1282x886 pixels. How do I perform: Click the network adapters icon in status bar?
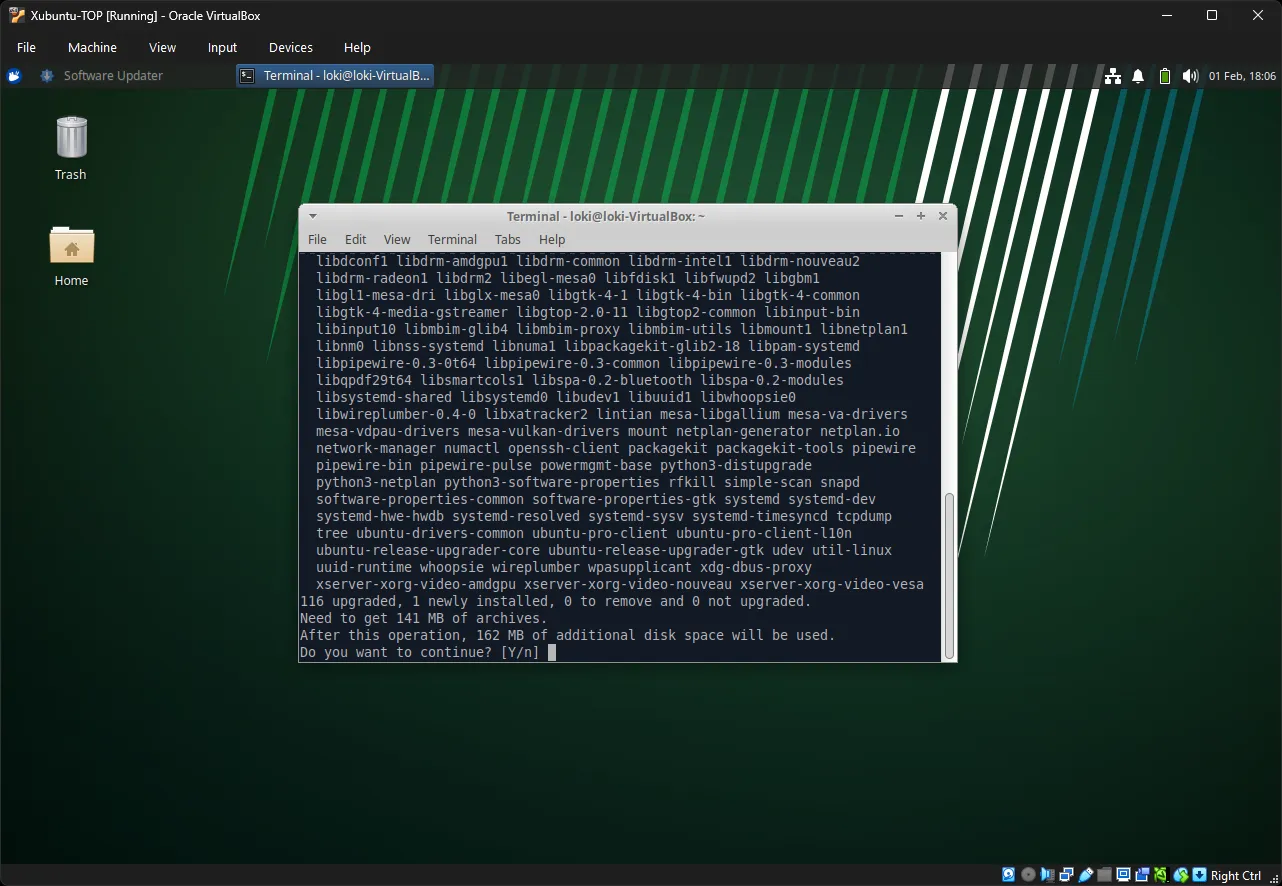[1066, 874]
